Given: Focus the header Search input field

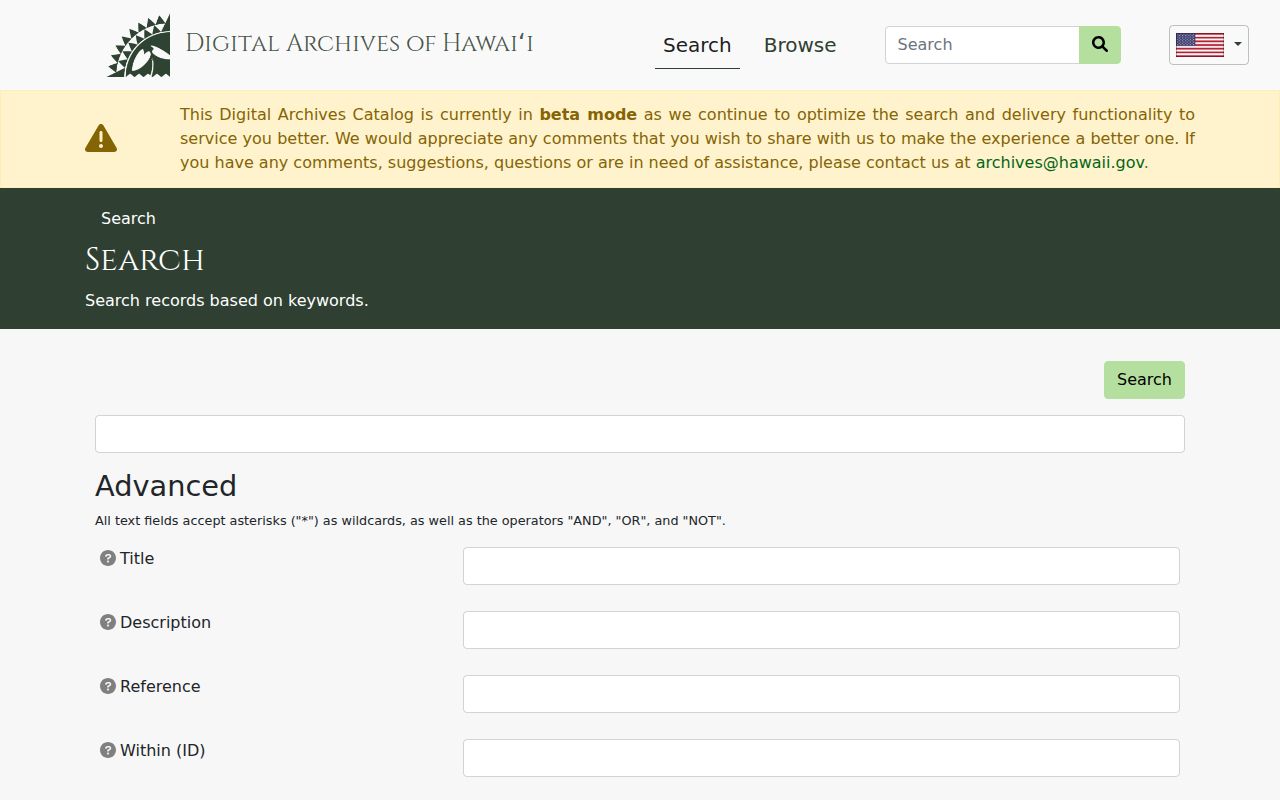Looking at the screenshot, I should click(982, 45).
